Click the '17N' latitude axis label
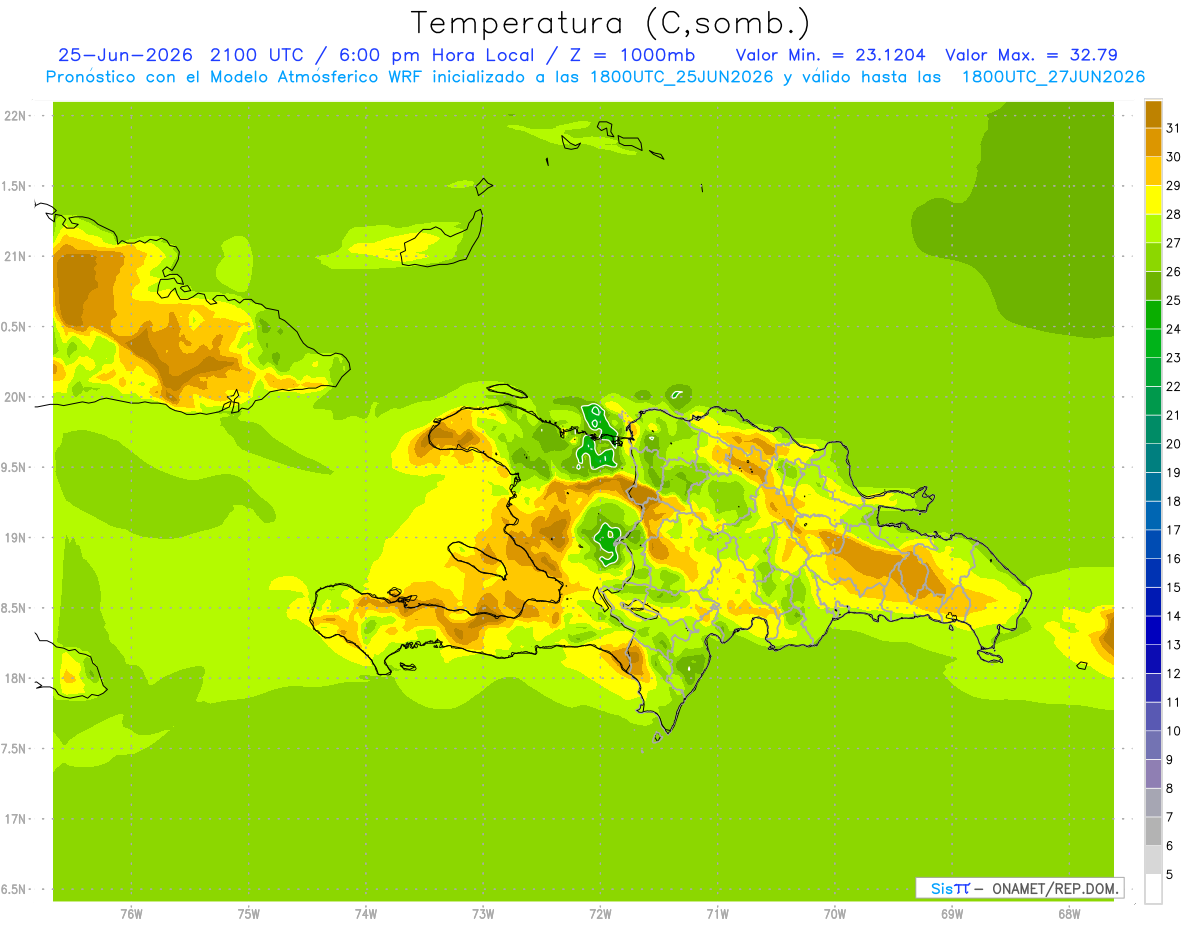Screen dimensions: 1200x927 point(14,819)
